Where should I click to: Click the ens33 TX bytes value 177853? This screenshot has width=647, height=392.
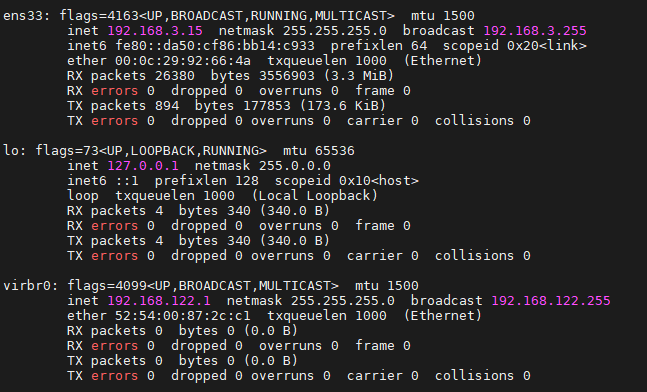pos(267,106)
